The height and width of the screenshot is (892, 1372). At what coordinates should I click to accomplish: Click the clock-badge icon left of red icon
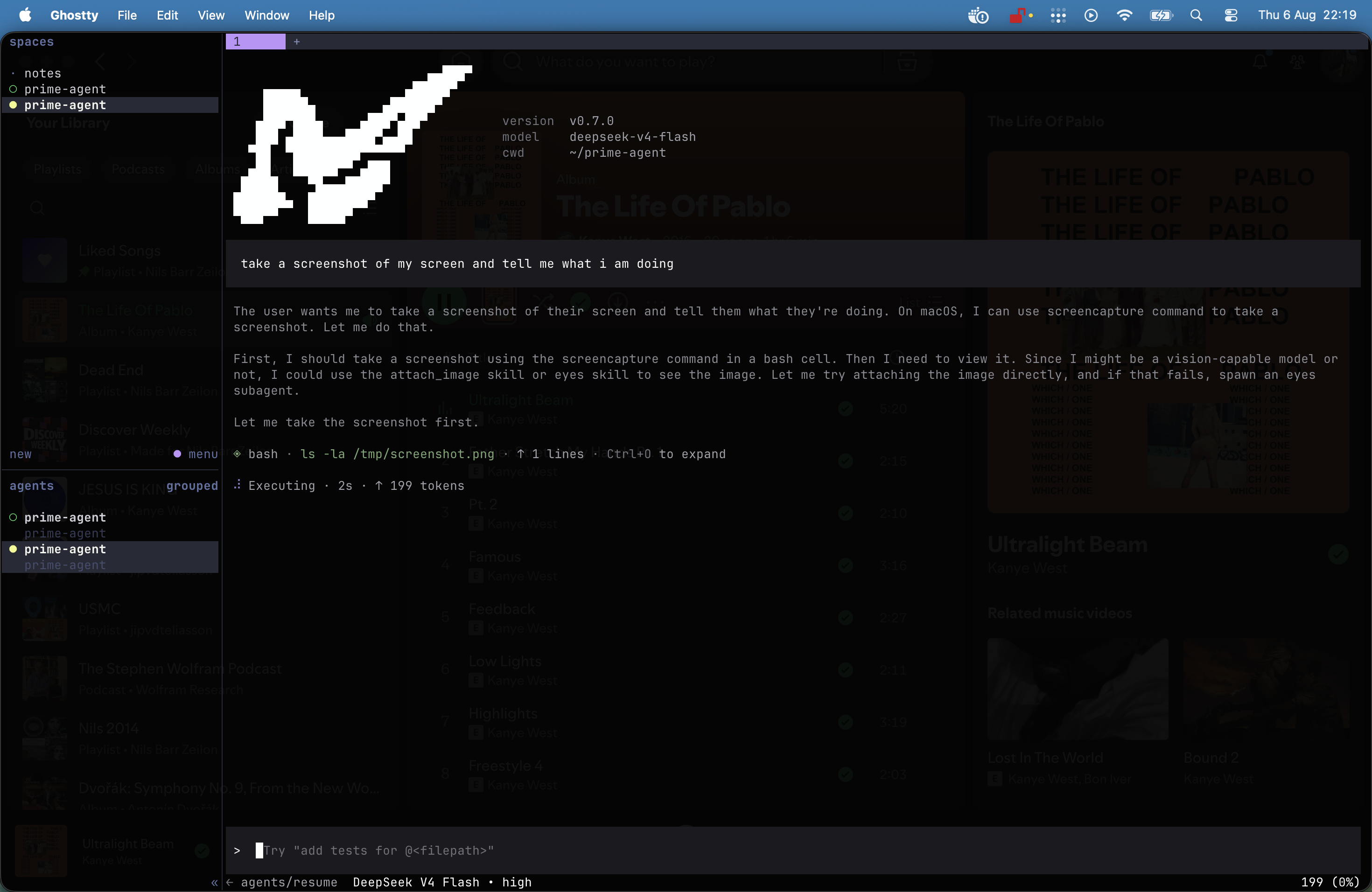point(978,15)
